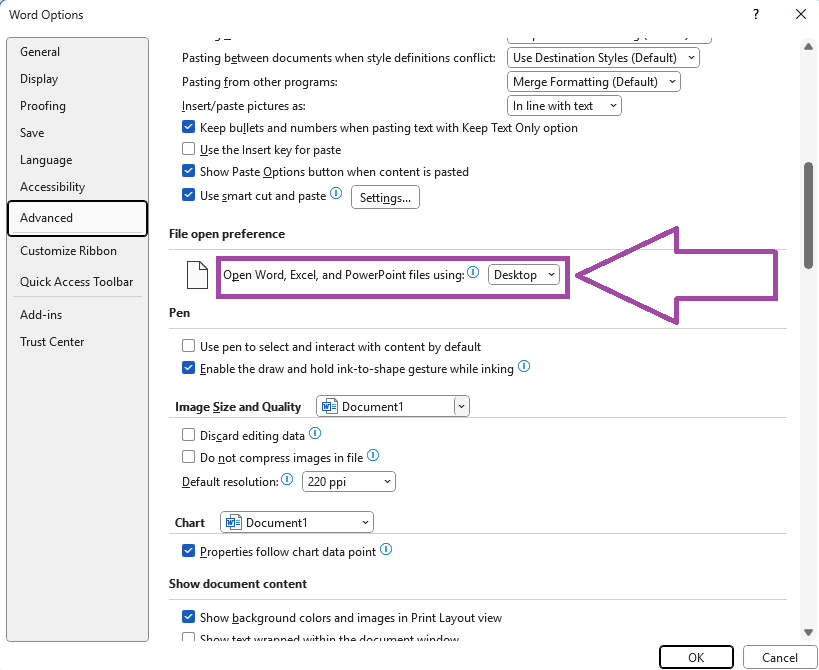
Task: Click info icon next to Default resolution
Action: pos(287,479)
